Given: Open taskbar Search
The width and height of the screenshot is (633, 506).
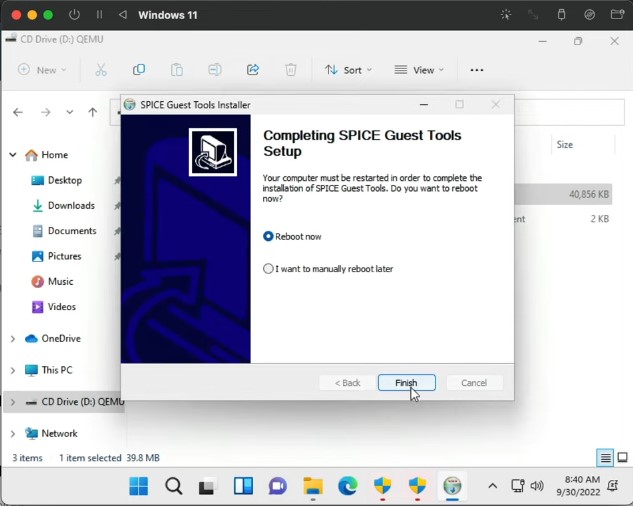Looking at the screenshot, I should [x=174, y=486].
